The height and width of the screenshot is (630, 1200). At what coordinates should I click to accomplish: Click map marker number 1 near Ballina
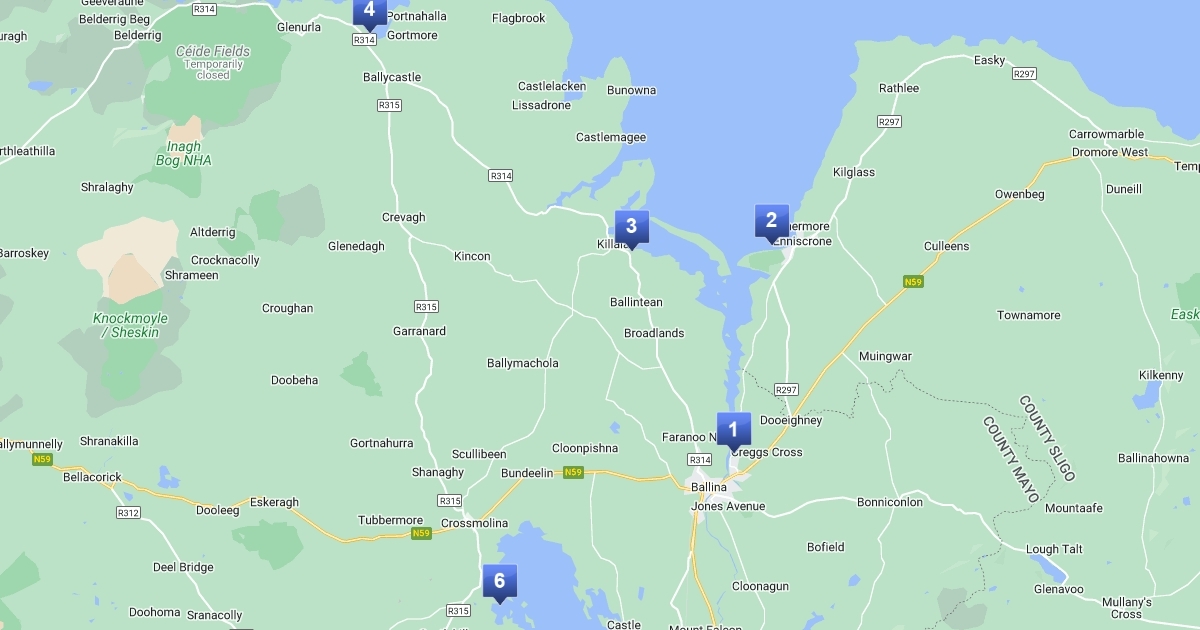[733, 432]
